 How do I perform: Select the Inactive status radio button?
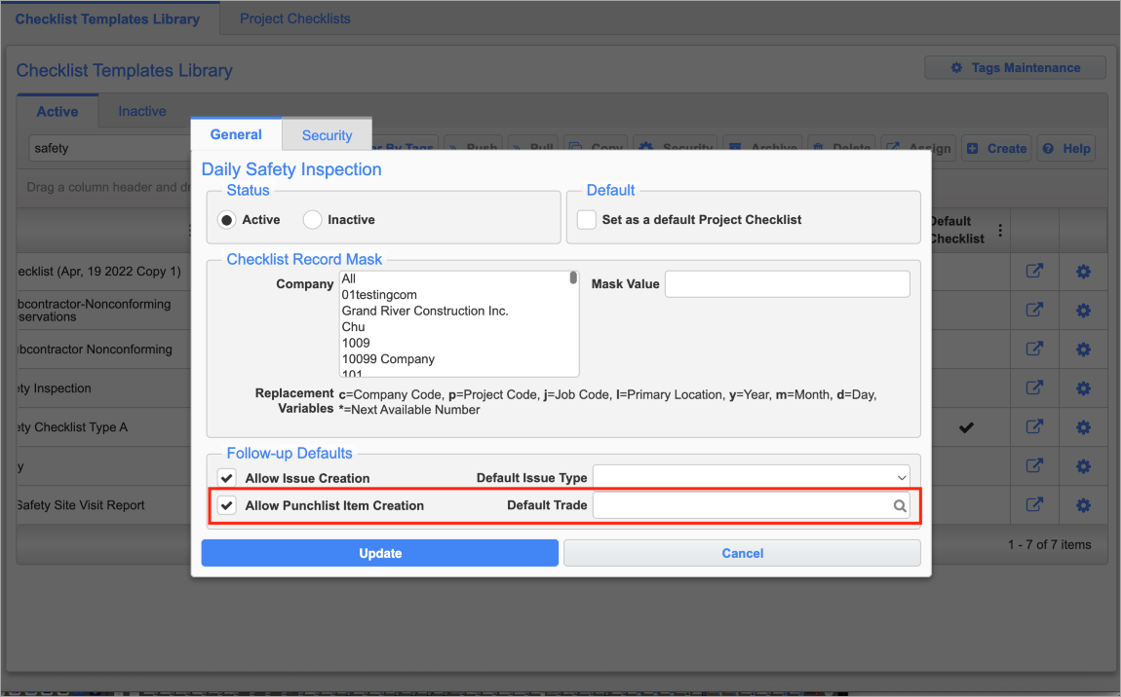(312, 219)
